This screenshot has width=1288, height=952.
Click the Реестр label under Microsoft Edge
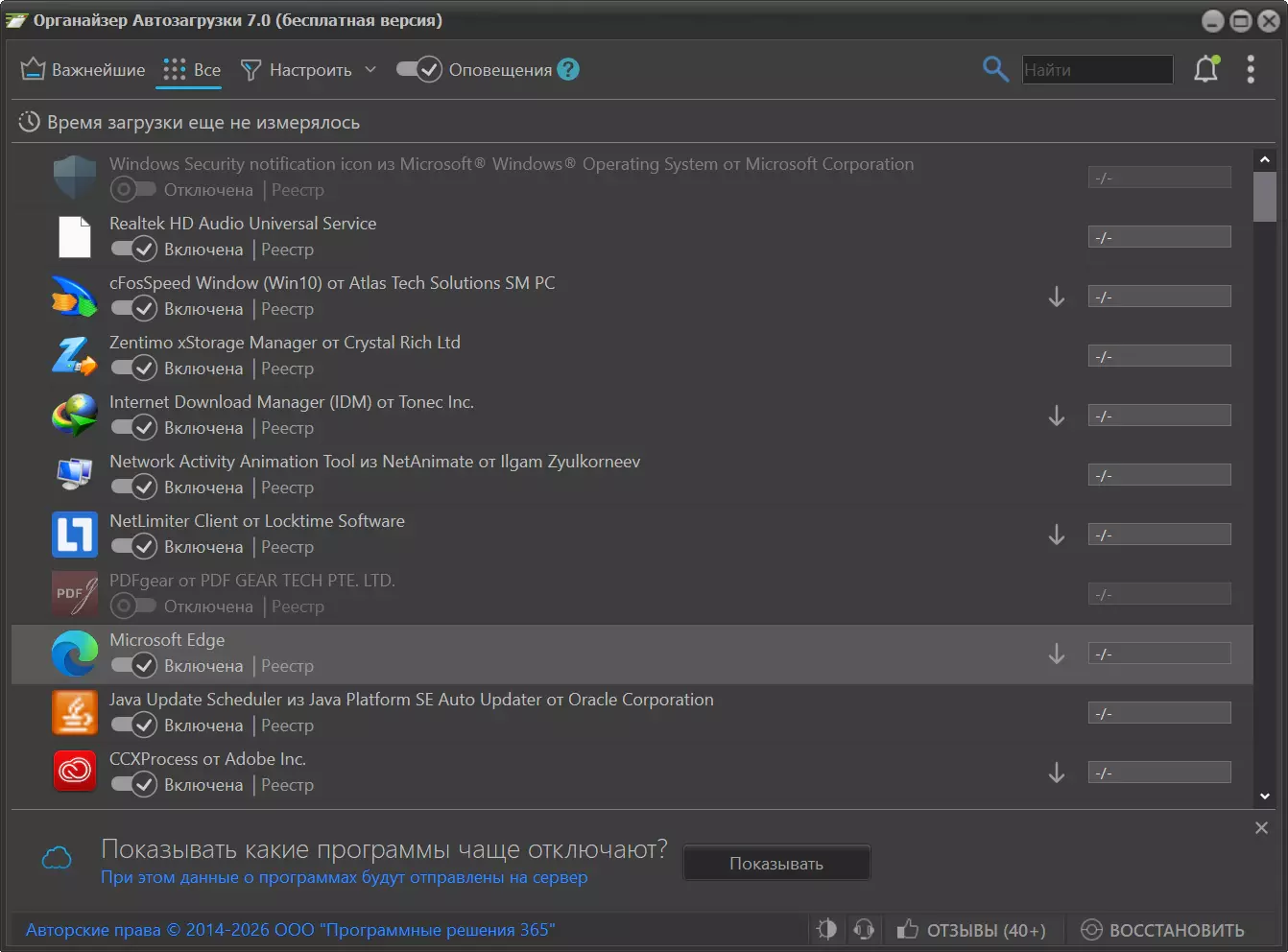pos(287,666)
